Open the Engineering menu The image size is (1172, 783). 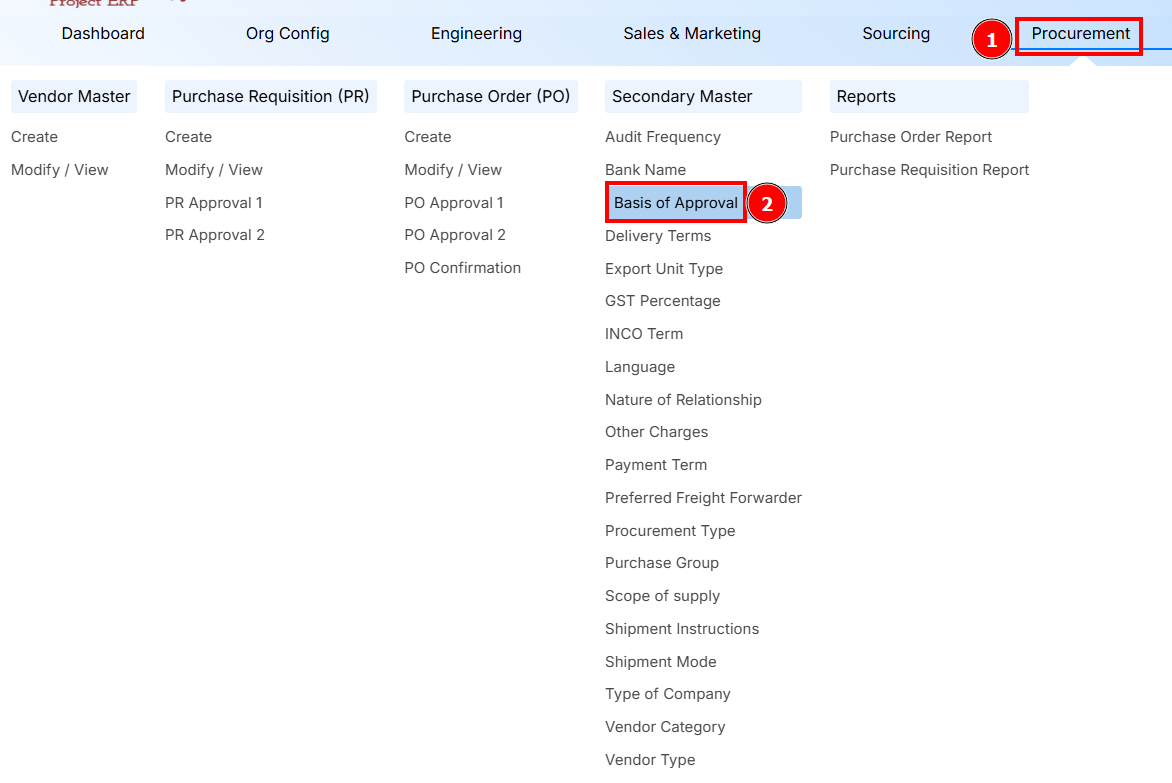tap(476, 34)
